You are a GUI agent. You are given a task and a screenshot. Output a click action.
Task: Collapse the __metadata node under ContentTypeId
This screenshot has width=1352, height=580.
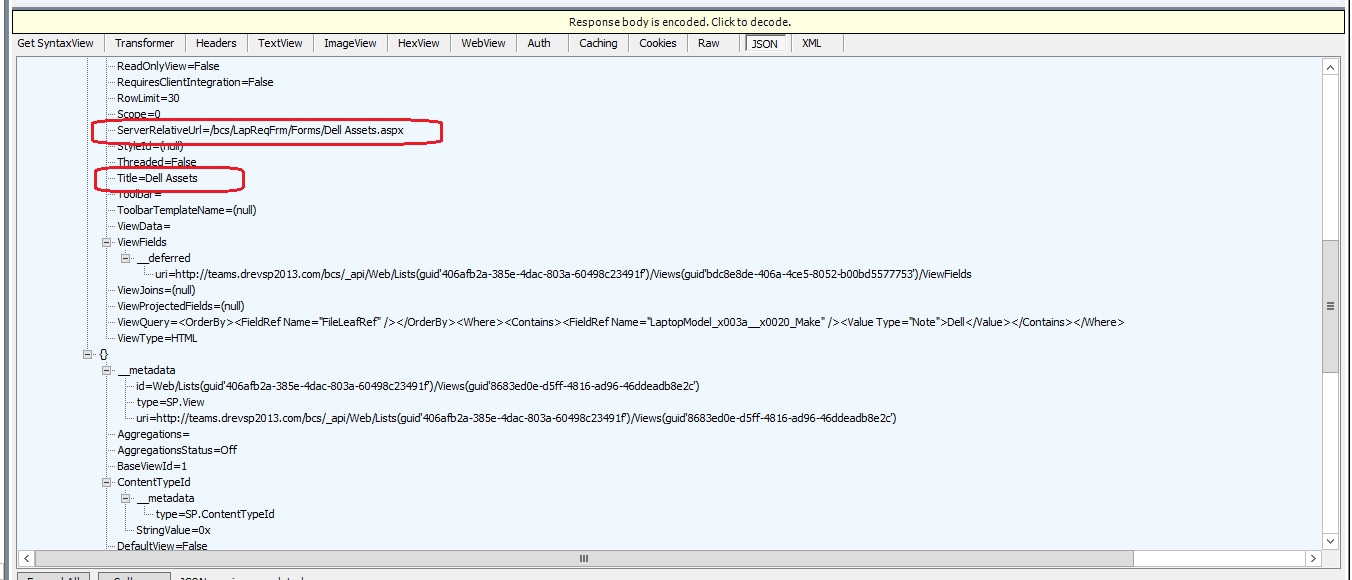point(125,498)
